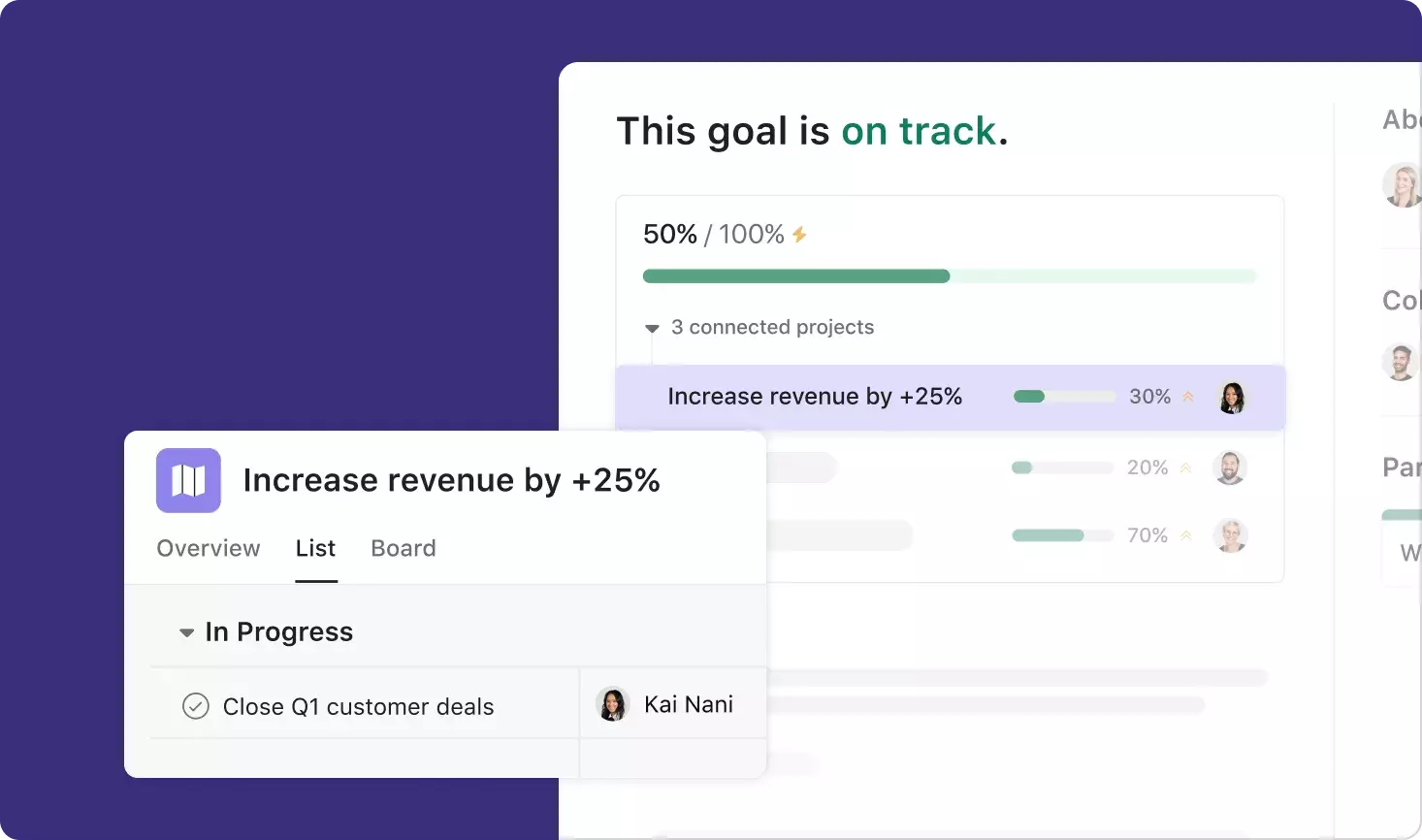Collapse the In Progress section
Screen dimensions: 1422x840
pos(186,633)
